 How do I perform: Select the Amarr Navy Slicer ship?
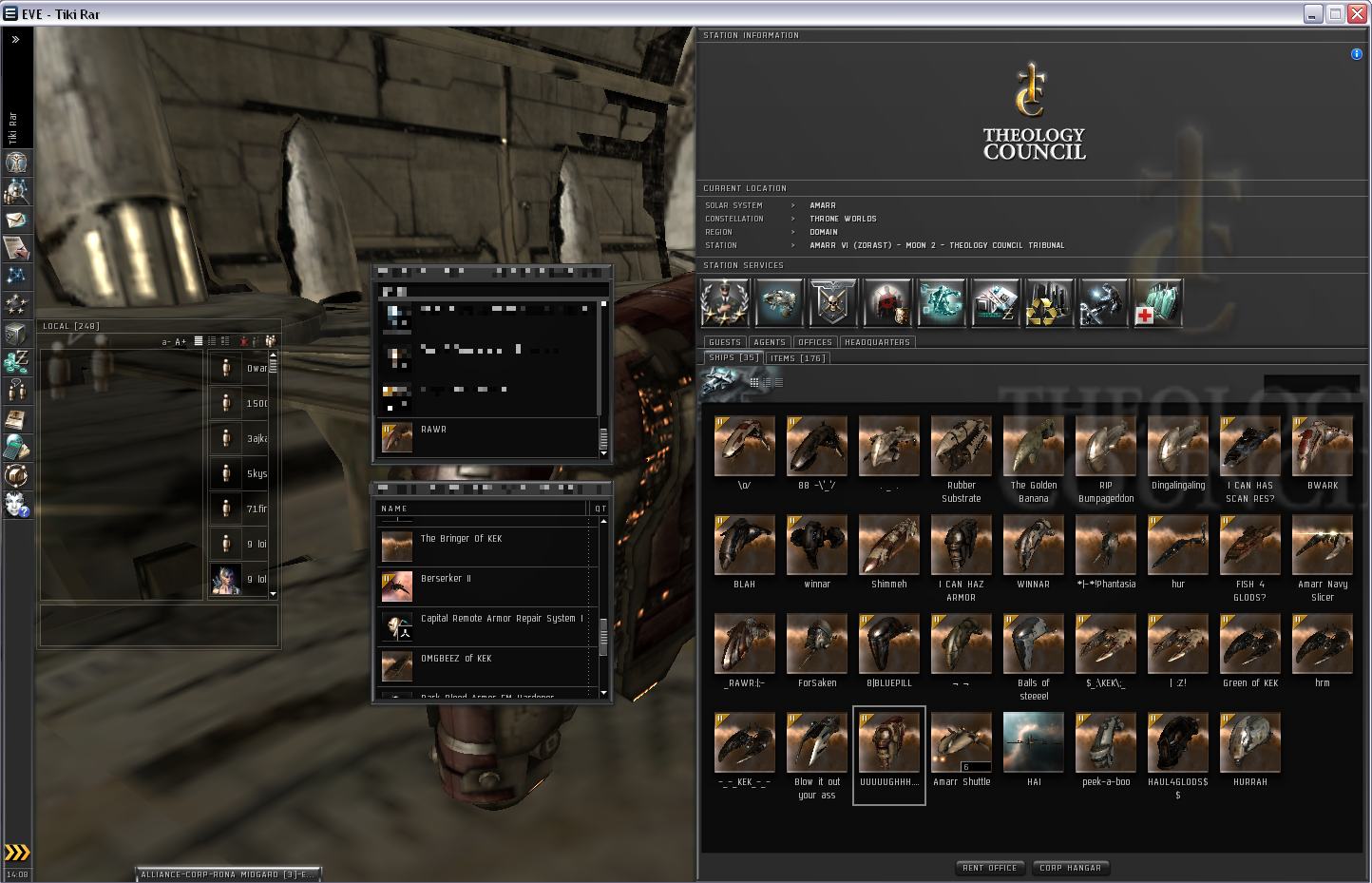click(1323, 558)
